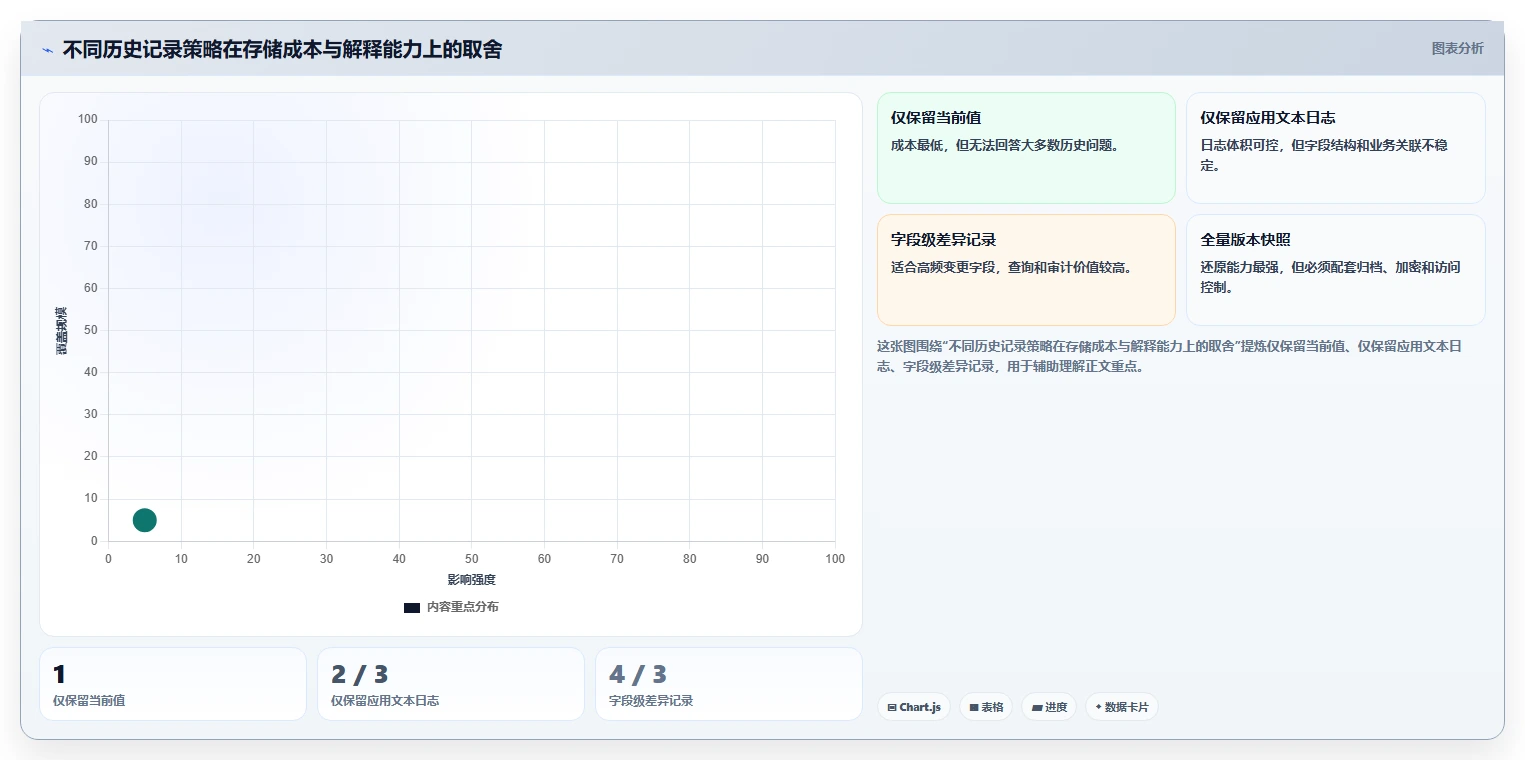
Task: Click the 仅保留应用文本日志 label under 2 / 3
Action: click(x=385, y=700)
